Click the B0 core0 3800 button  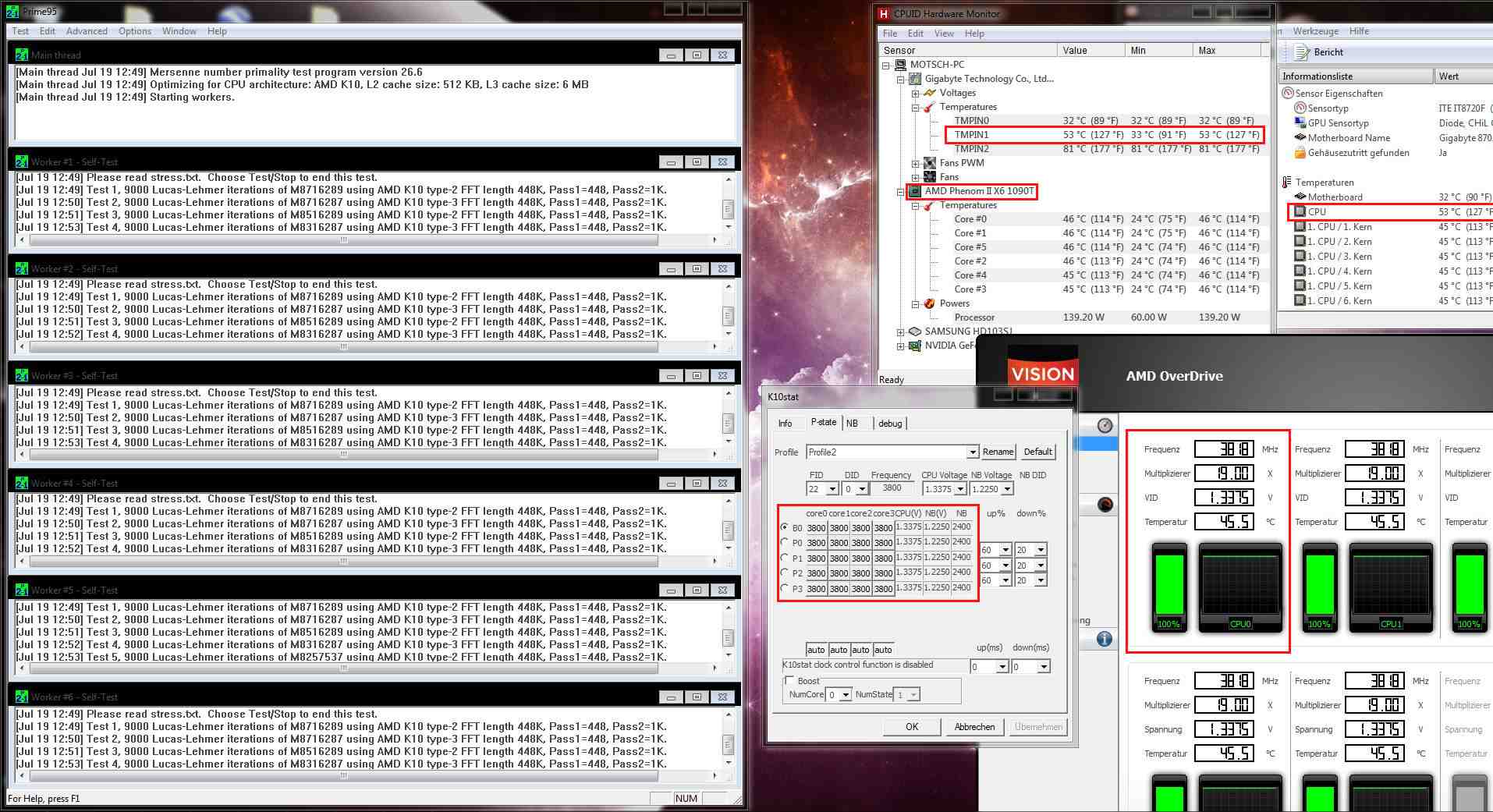pos(816,527)
